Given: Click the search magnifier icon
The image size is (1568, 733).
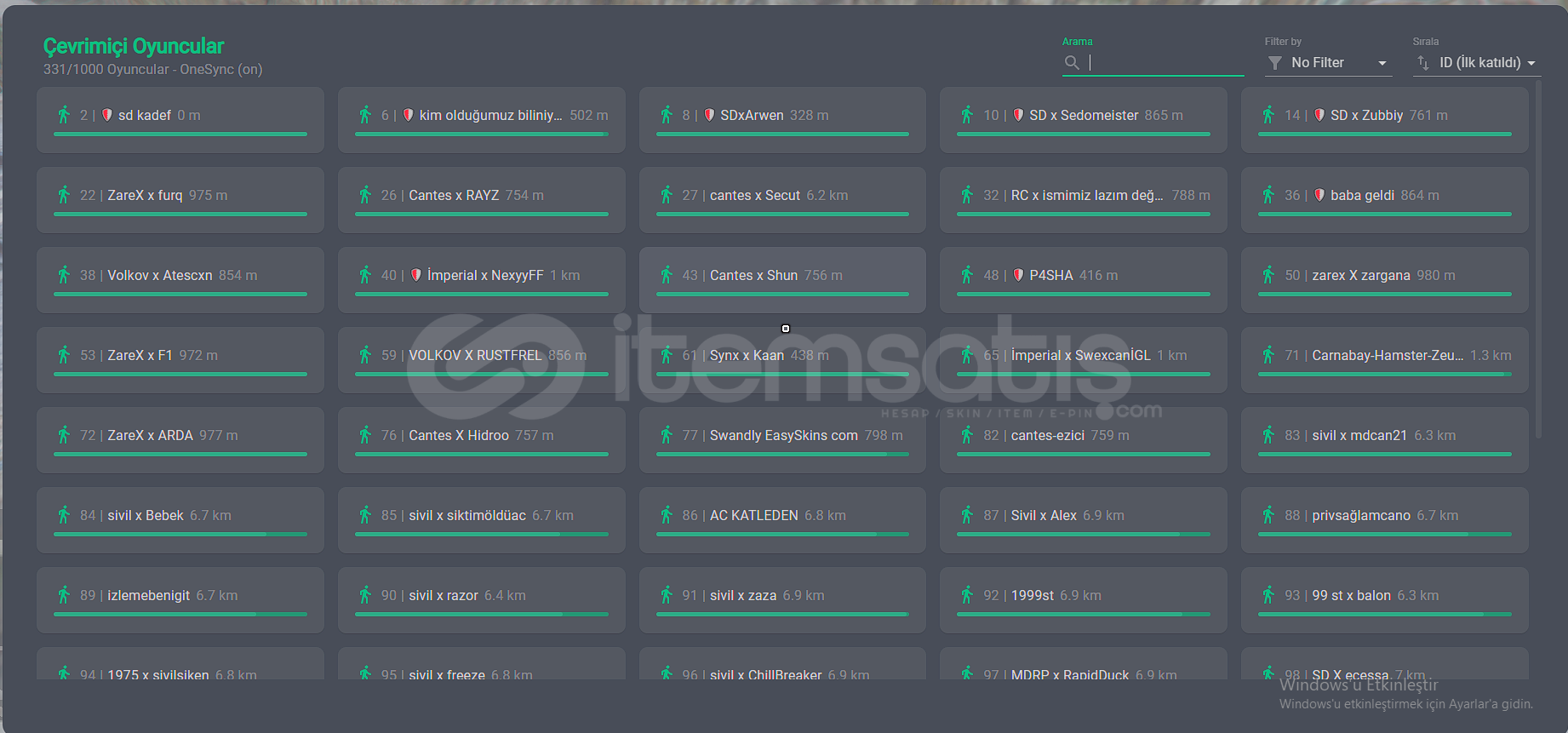Looking at the screenshot, I should (x=1072, y=63).
